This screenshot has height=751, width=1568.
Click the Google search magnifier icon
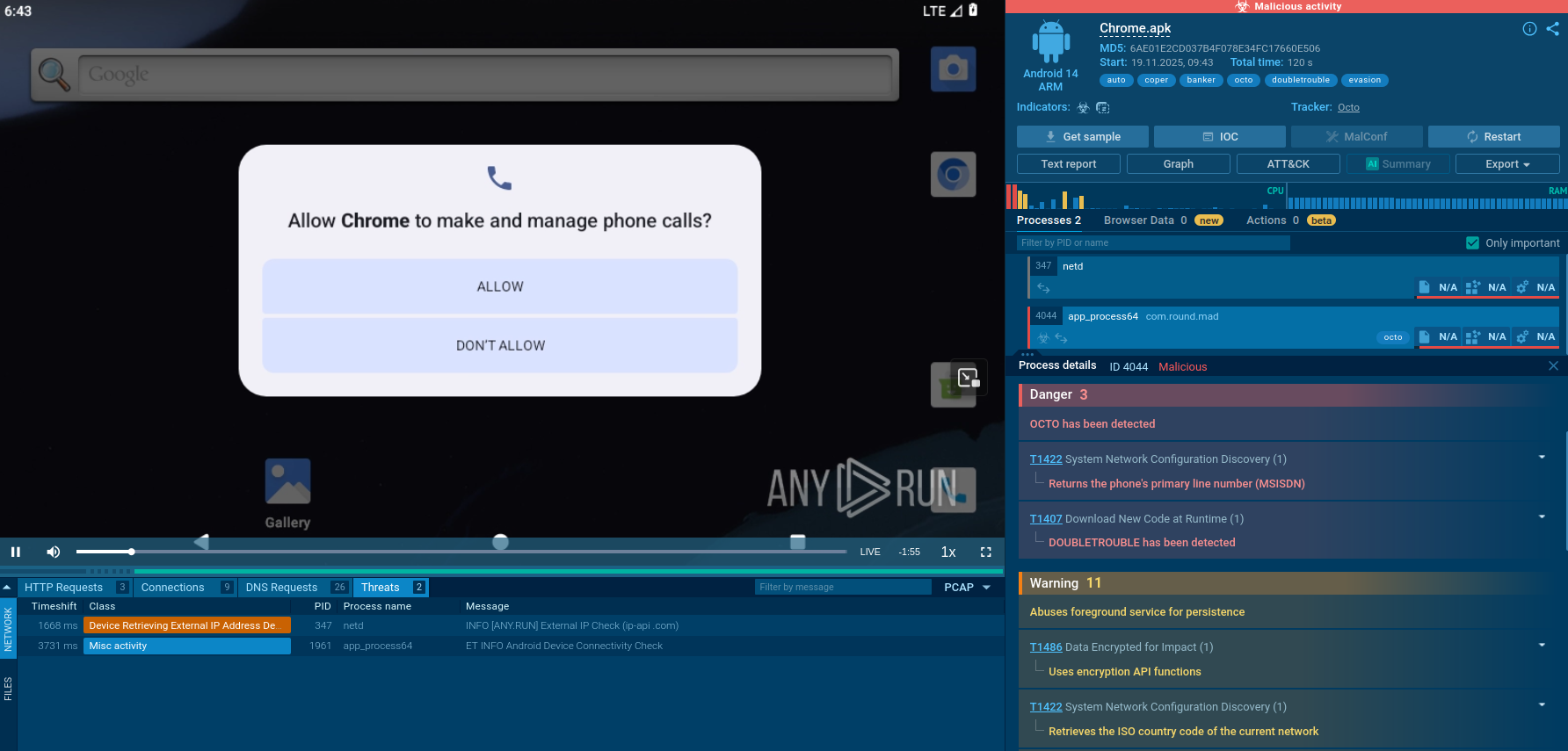tap(54, 75)
